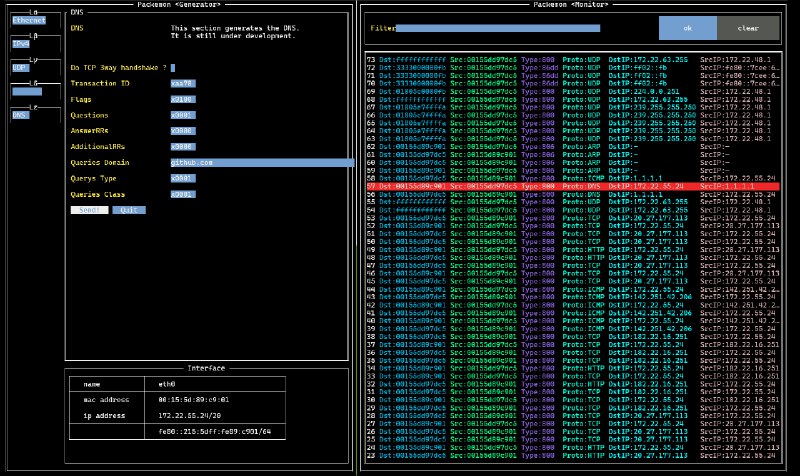The height and width of the screenshot is (476, 800).
Task: Click the ip address value 172.22.55.24/20
Action: point(189,416)
